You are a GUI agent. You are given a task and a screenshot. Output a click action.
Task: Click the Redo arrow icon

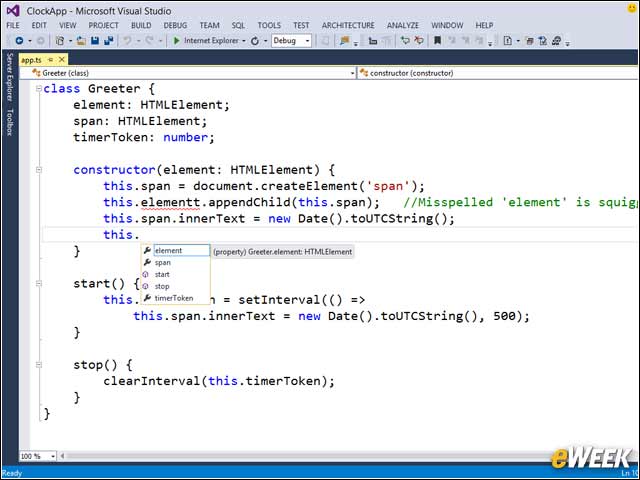149,41
